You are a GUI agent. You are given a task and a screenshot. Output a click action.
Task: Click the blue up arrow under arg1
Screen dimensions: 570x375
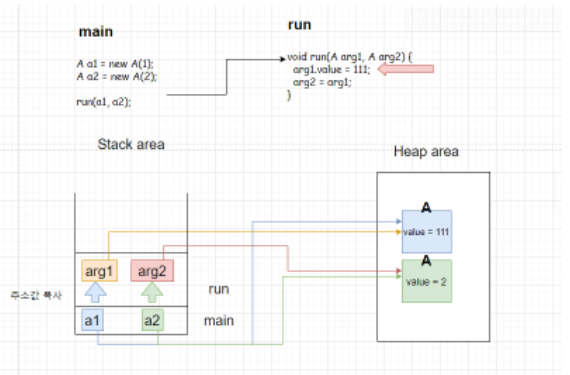point(95,293)
